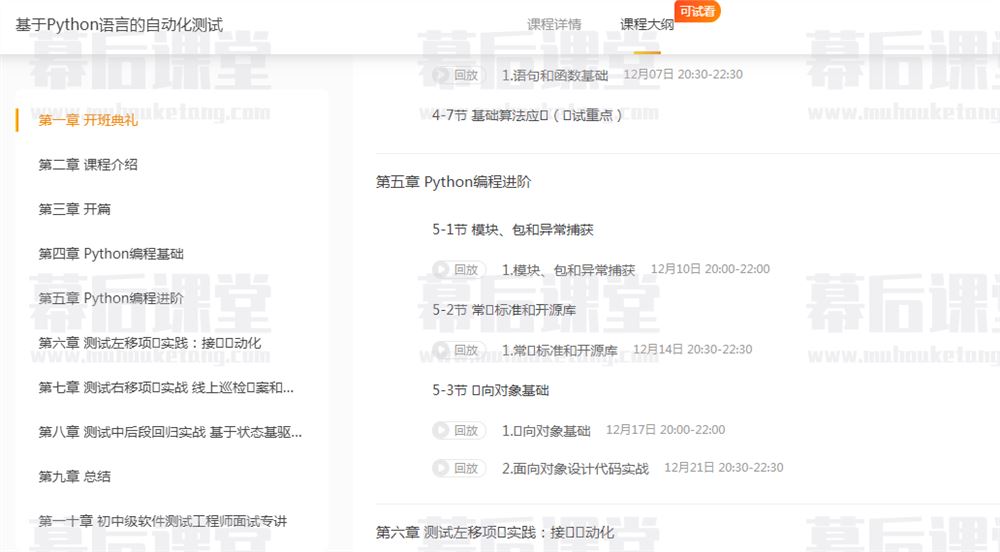The height and width of the screenshot is (552, 1000).
Task: Select 第八章 测试中后段回归实战 chapter
Action: click(170, 432)
